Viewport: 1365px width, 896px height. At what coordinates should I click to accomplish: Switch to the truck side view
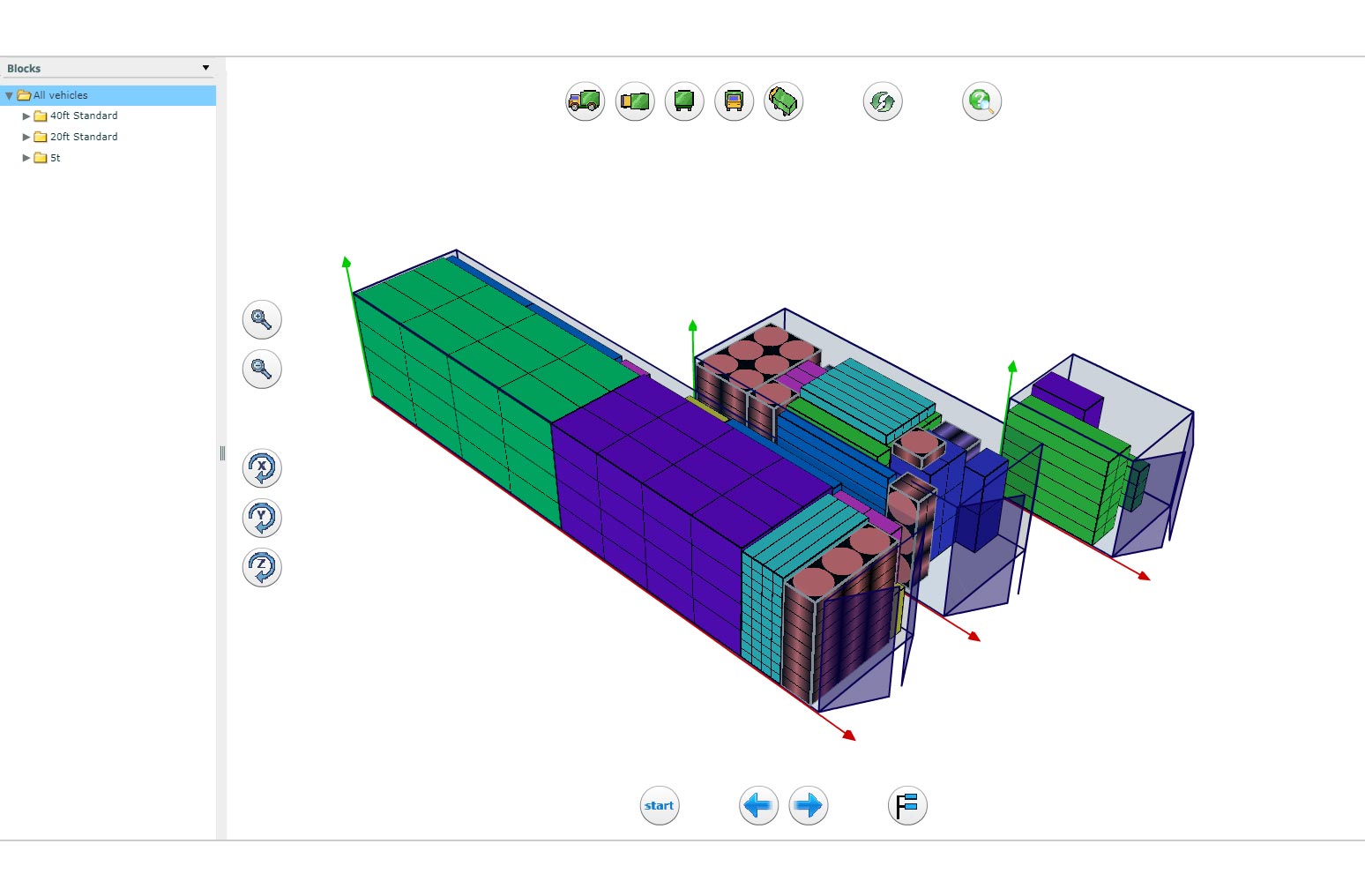tap(585, 101)
